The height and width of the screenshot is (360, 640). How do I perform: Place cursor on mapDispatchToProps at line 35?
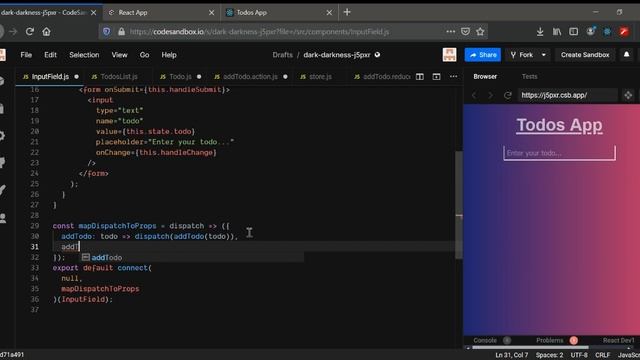tap(100, 289)
